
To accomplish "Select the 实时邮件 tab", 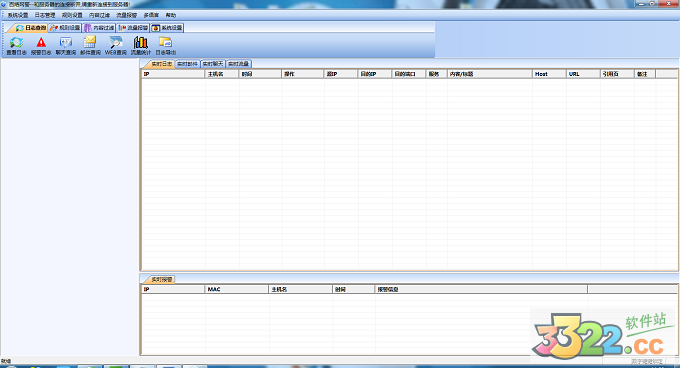I will [187, 64].
